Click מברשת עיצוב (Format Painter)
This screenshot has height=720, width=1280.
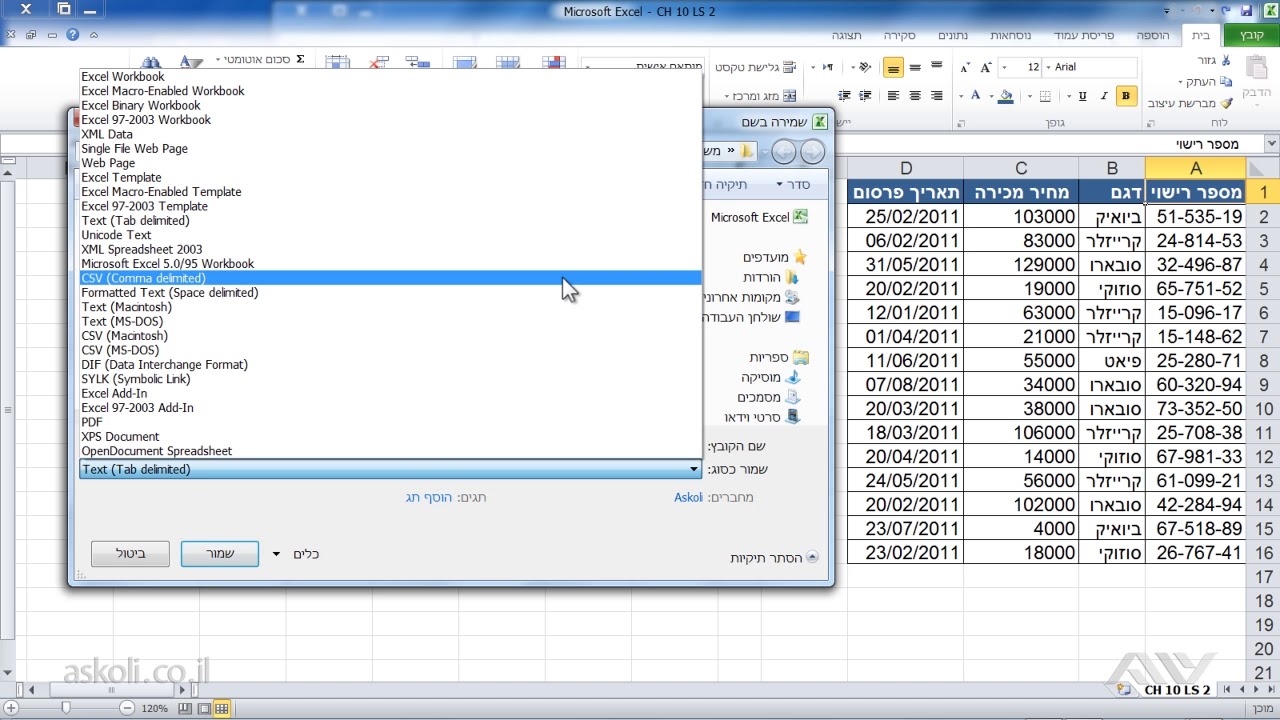click(1191, 103)
